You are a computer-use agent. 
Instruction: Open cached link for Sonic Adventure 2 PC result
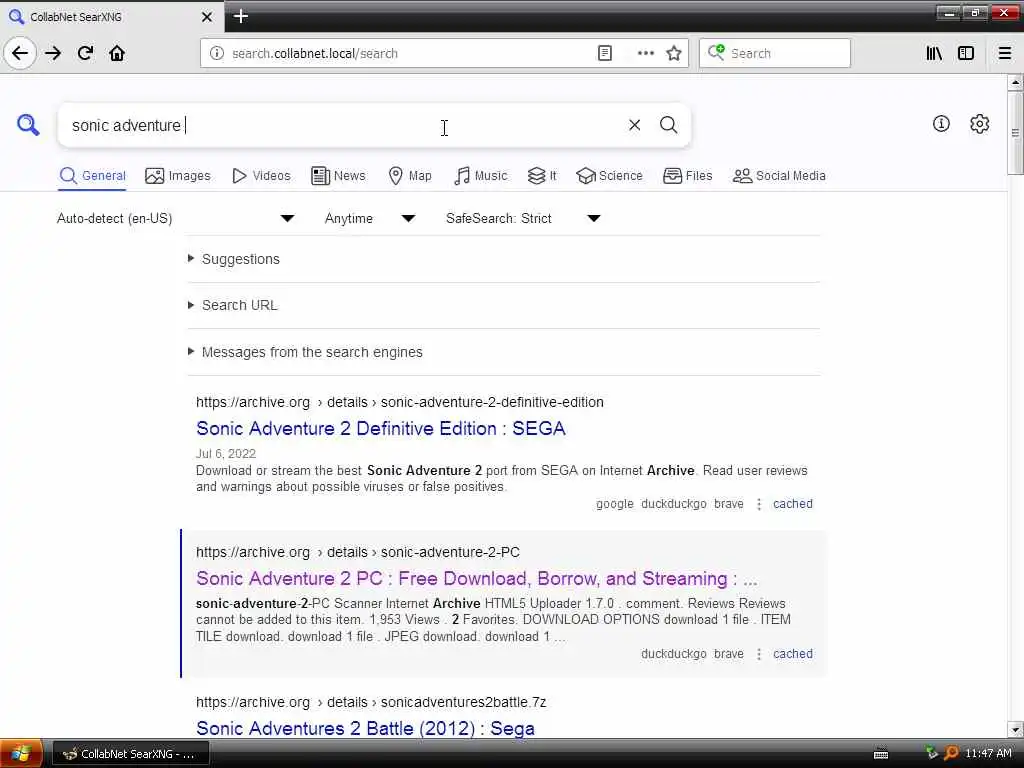pyautogui.click(x=793, y=654)
